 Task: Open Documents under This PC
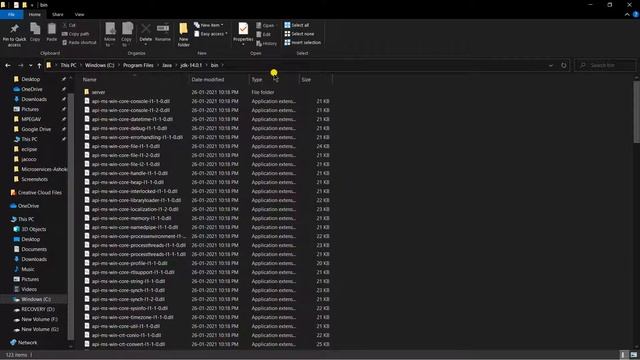coord(34,249)
